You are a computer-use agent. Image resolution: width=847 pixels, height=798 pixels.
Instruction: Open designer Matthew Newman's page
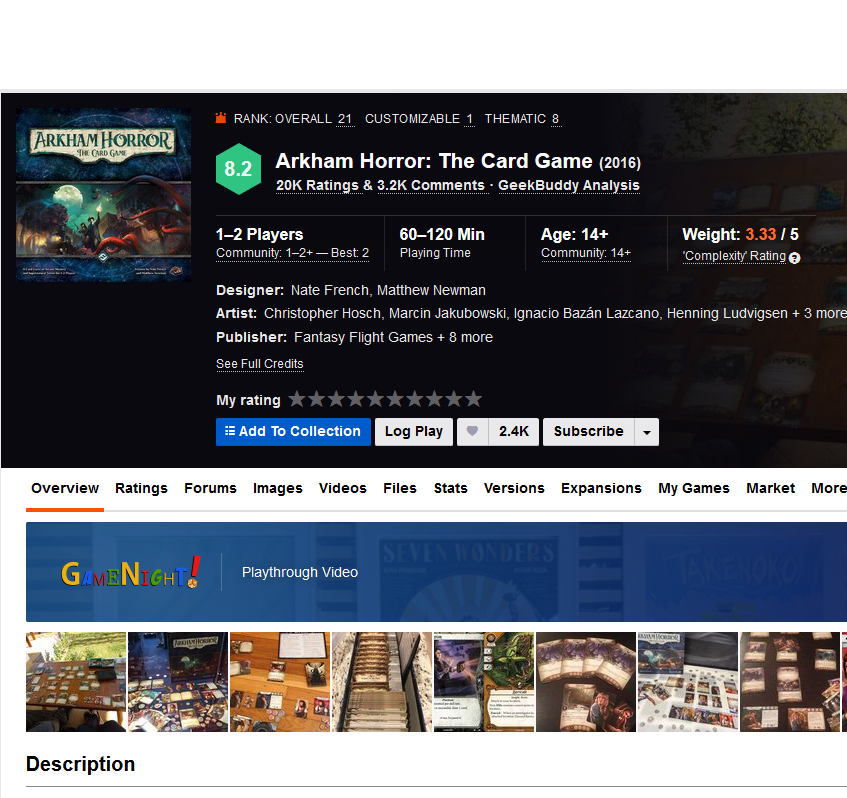click(x=431, y=291)
